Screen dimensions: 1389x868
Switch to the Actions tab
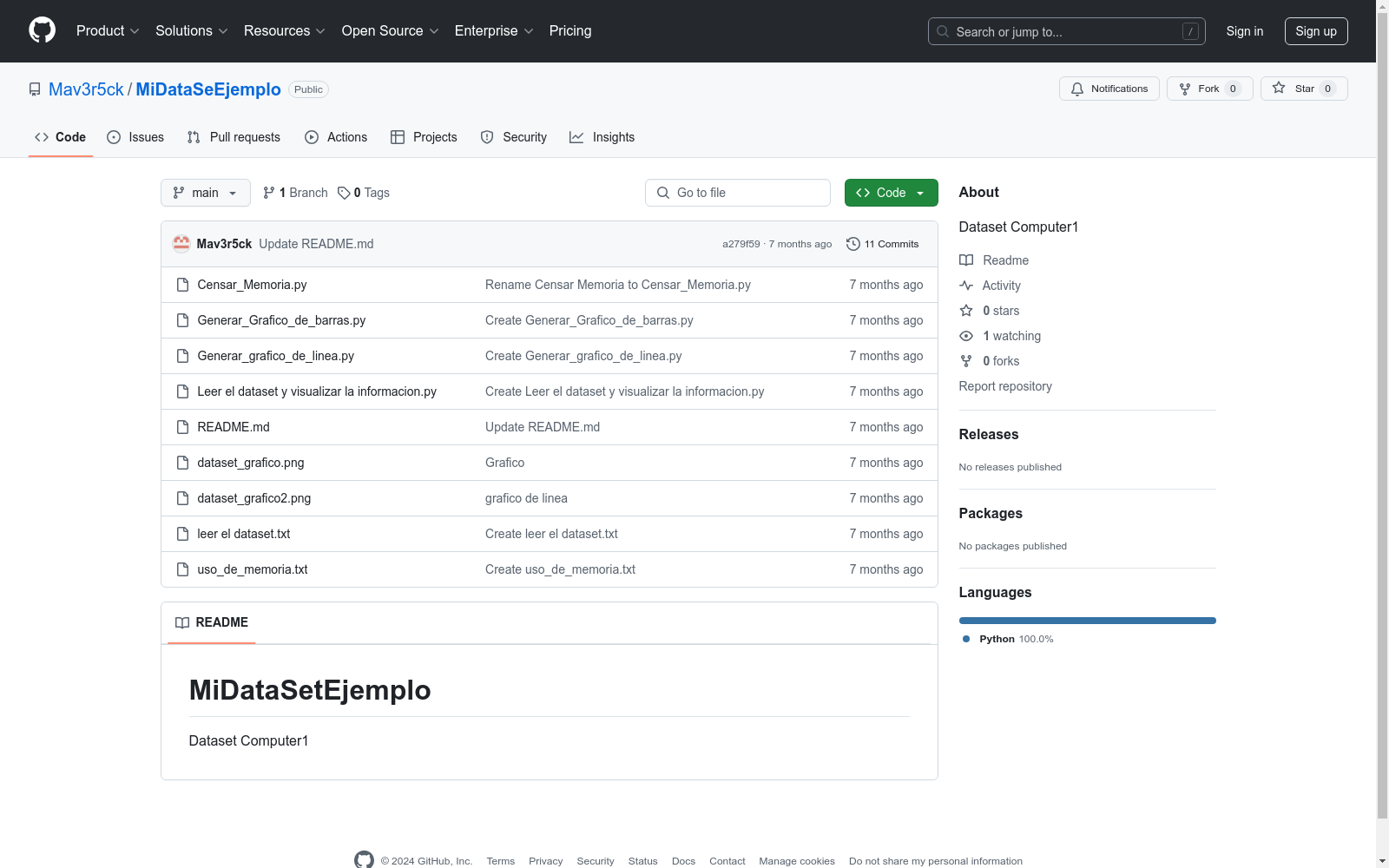pos(336,137)
